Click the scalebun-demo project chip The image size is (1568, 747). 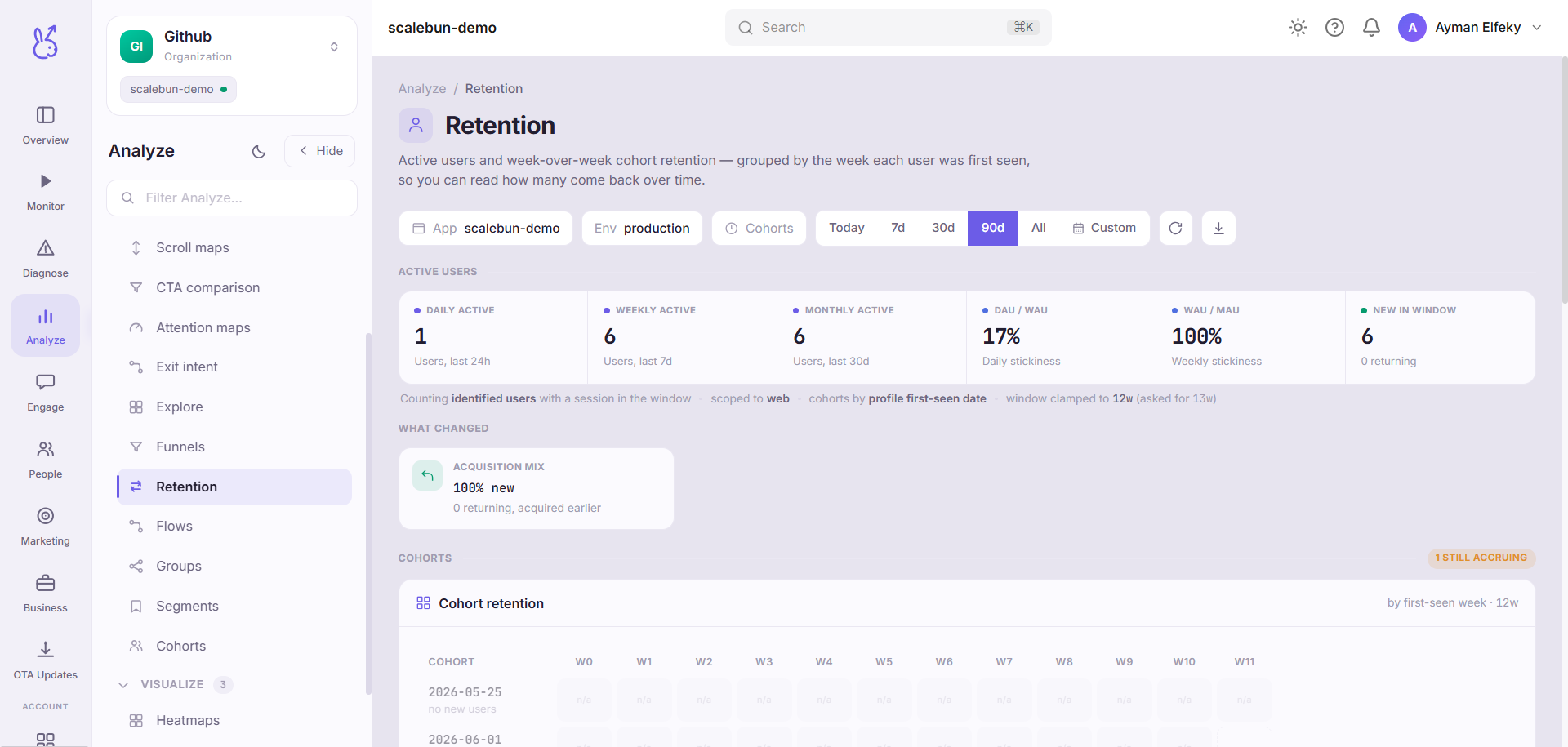(x=178, y=90)
